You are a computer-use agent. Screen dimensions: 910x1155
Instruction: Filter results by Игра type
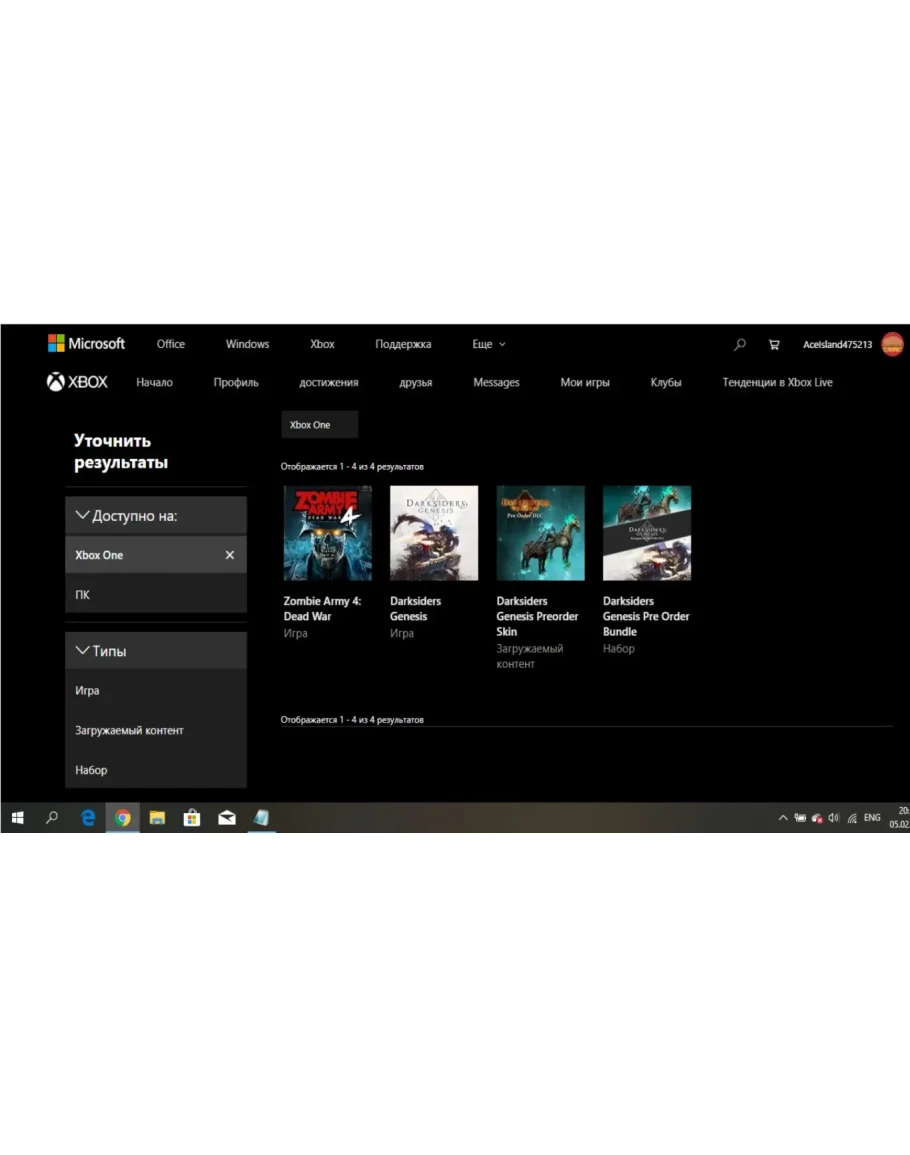pos(87,691)
